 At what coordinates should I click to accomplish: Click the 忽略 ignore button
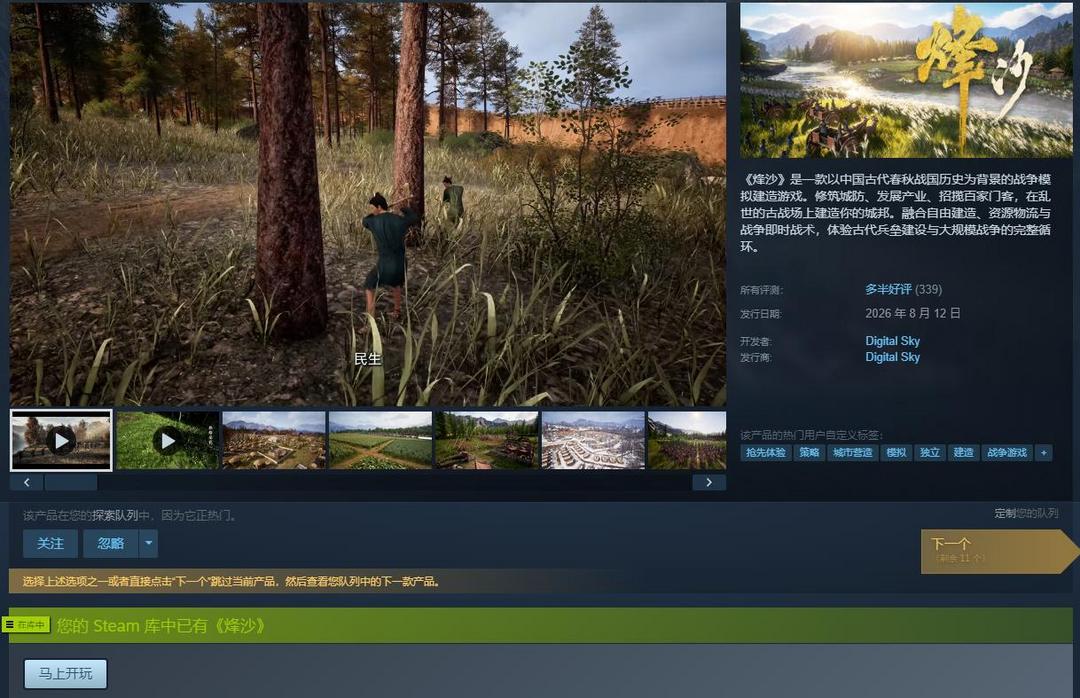(111, 544)
